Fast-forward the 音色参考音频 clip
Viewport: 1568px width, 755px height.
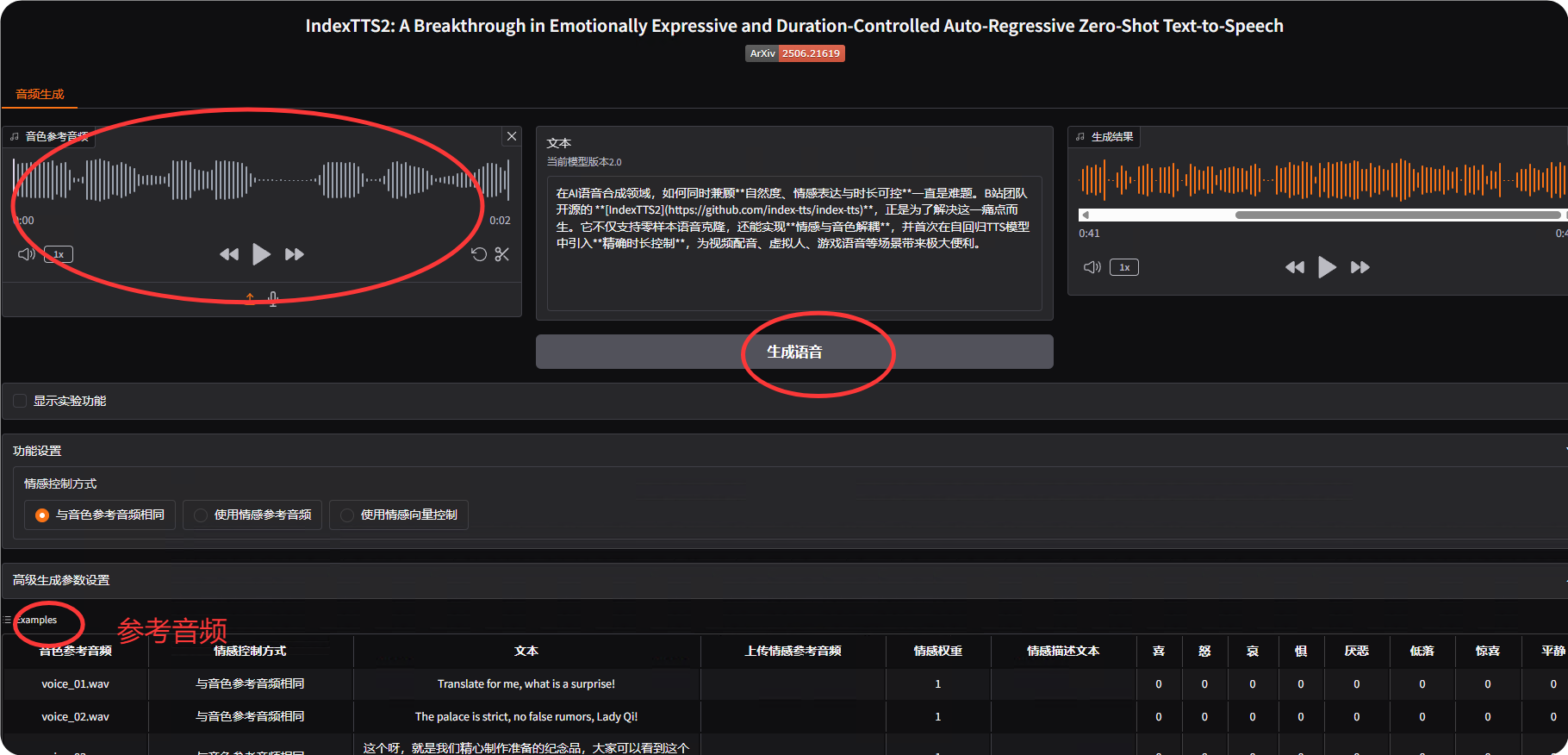pyautogui.click(x=295, y=254)
